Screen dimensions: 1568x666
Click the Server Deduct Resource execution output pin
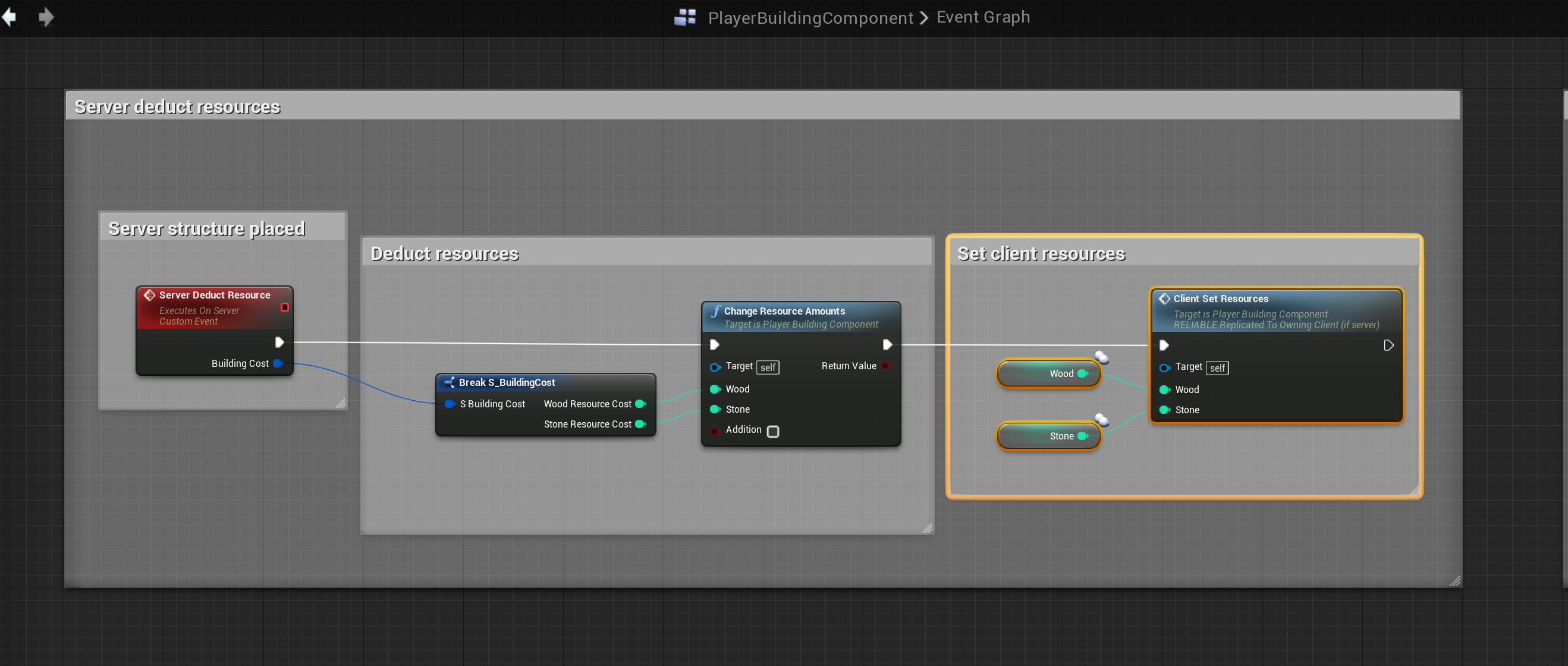(x=279, y=342)
